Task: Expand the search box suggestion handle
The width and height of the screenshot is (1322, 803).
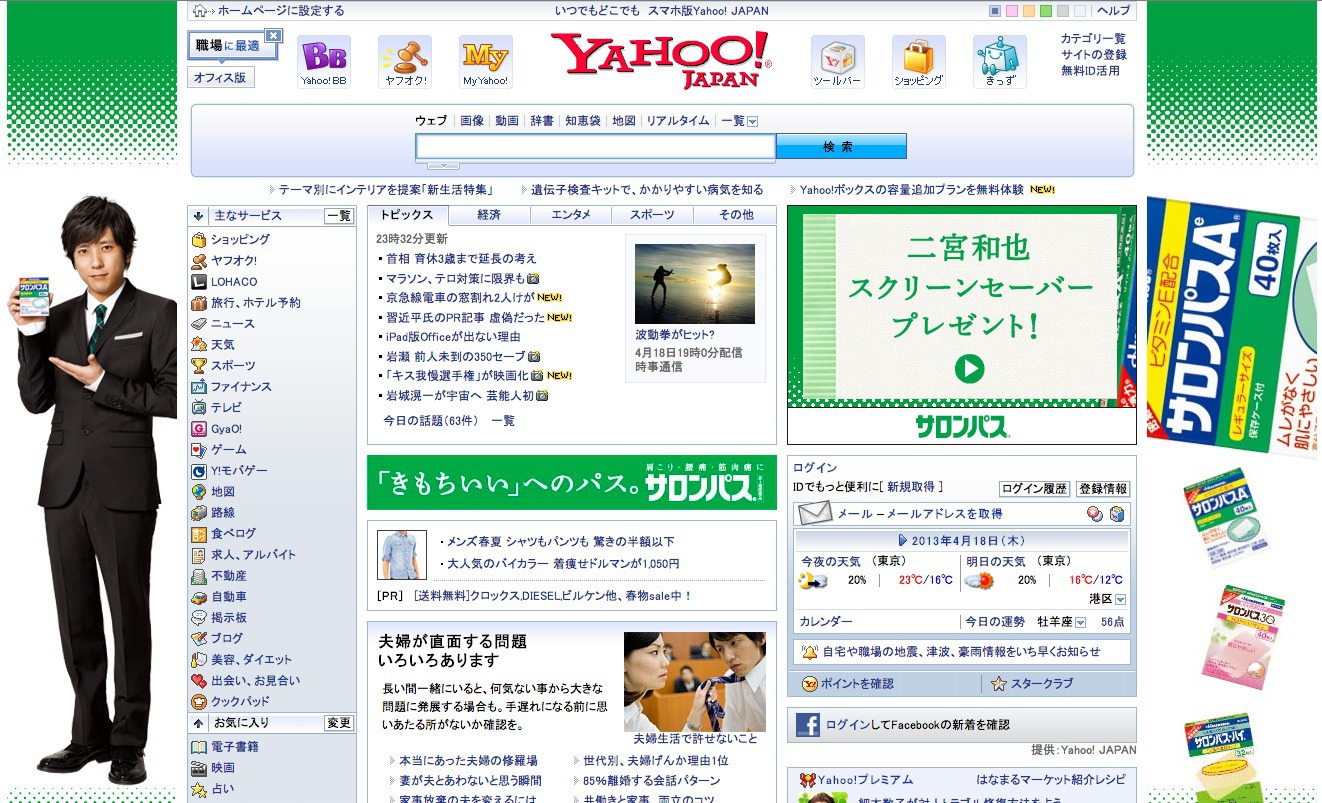Action: 443,164
